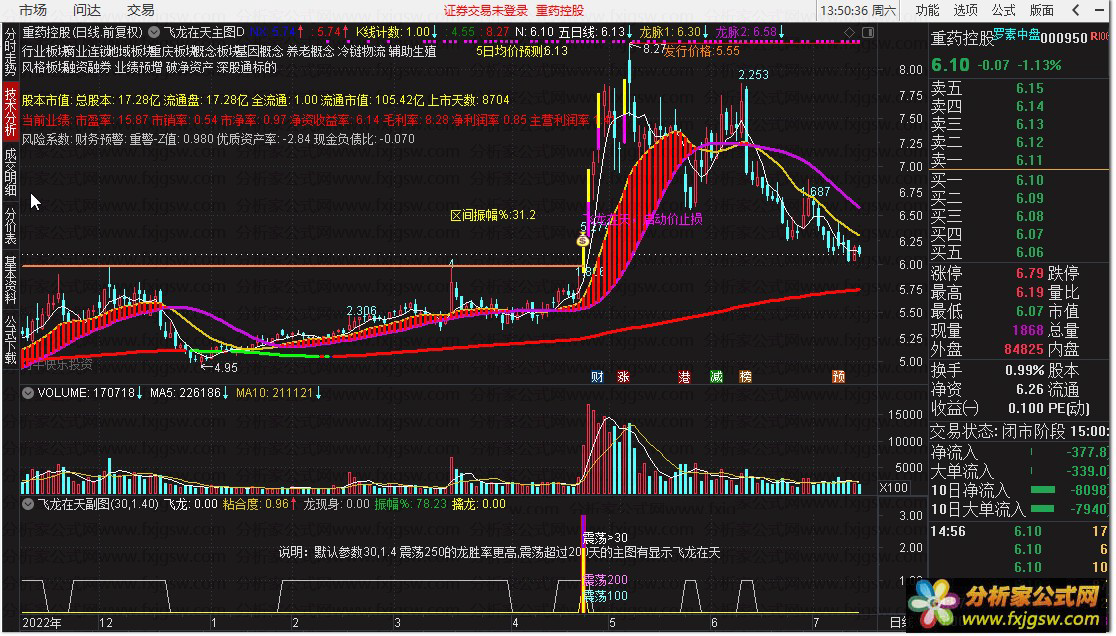Open the 功能 menu
The height and width of the screenshot is (636, 1116).
click(927, 10)
